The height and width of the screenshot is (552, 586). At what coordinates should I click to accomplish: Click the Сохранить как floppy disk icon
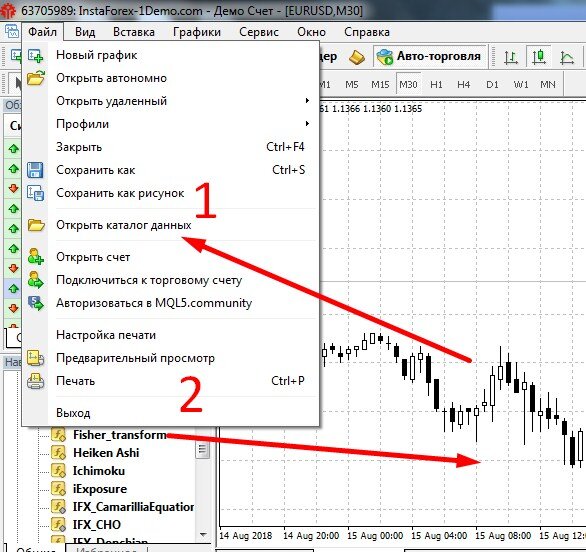[36, 170]
